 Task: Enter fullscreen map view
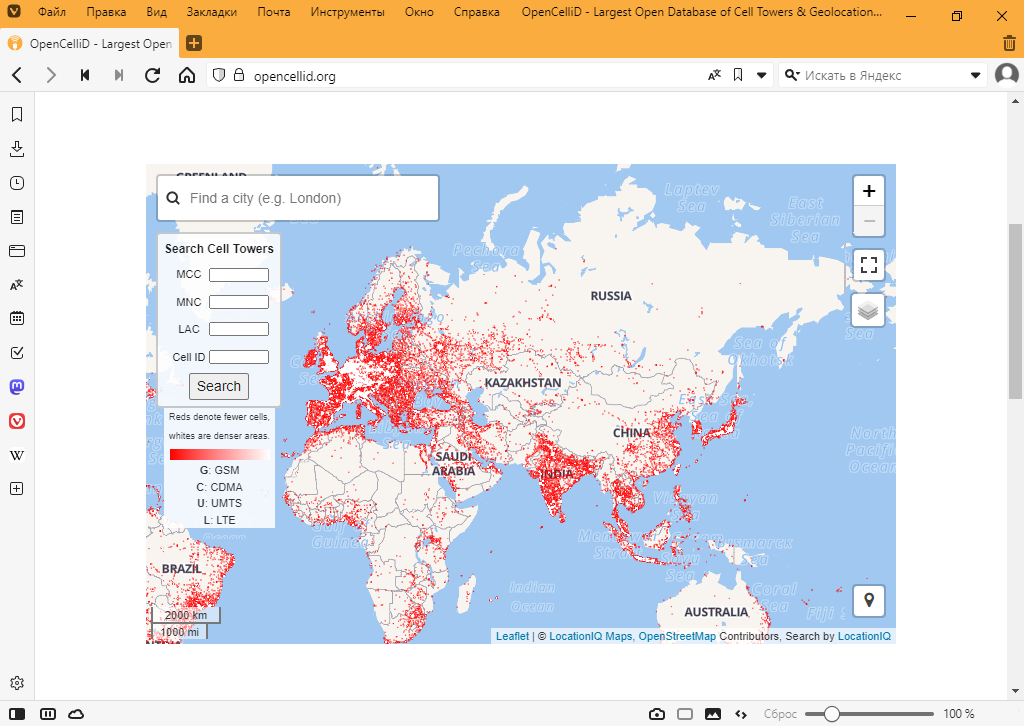(868, 265)
